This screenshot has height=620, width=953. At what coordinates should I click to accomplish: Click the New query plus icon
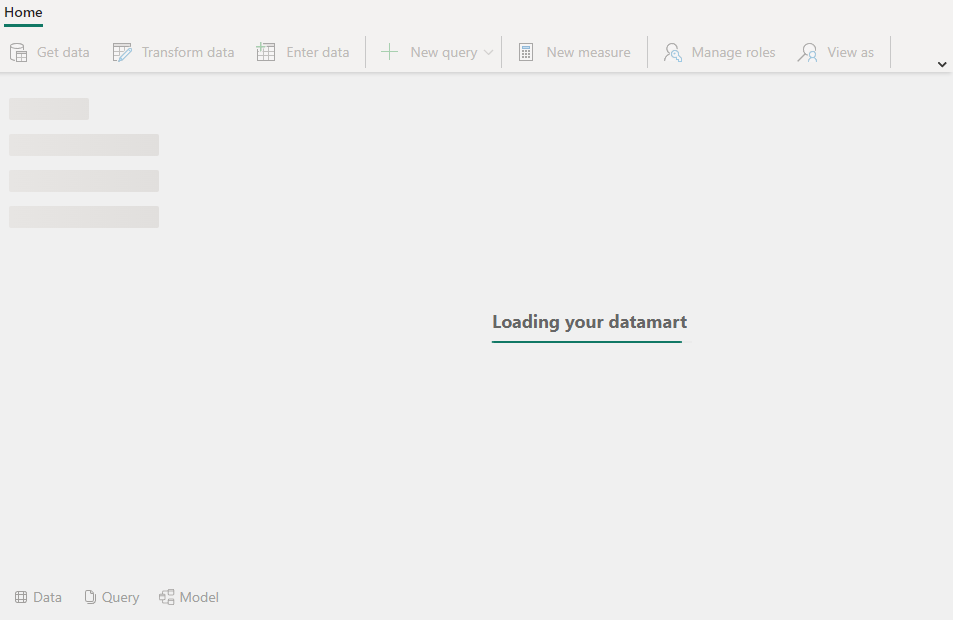[x=389, y=52]
